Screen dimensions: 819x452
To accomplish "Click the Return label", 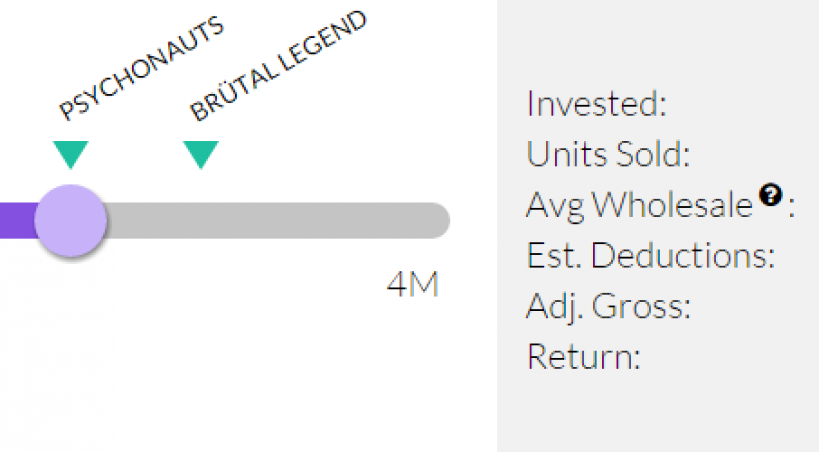I will coord(583,357).
